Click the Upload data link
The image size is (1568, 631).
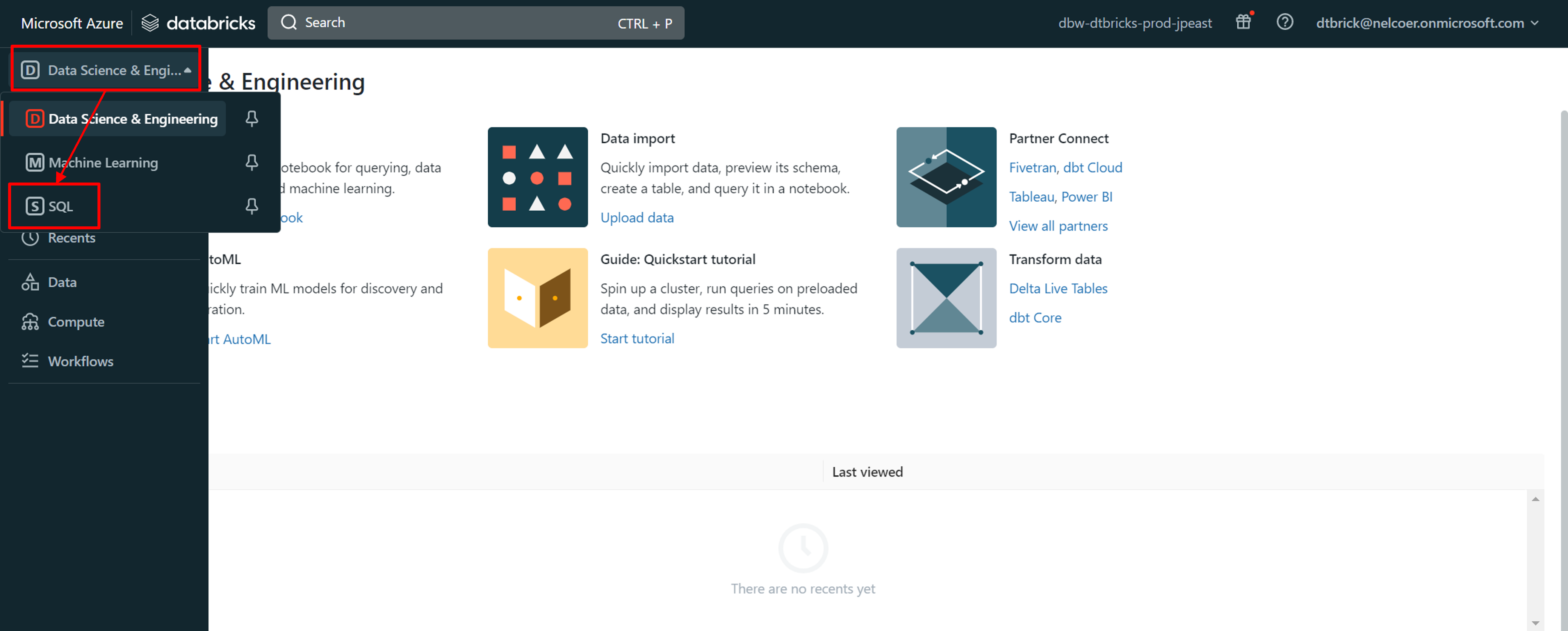(637, 218)
